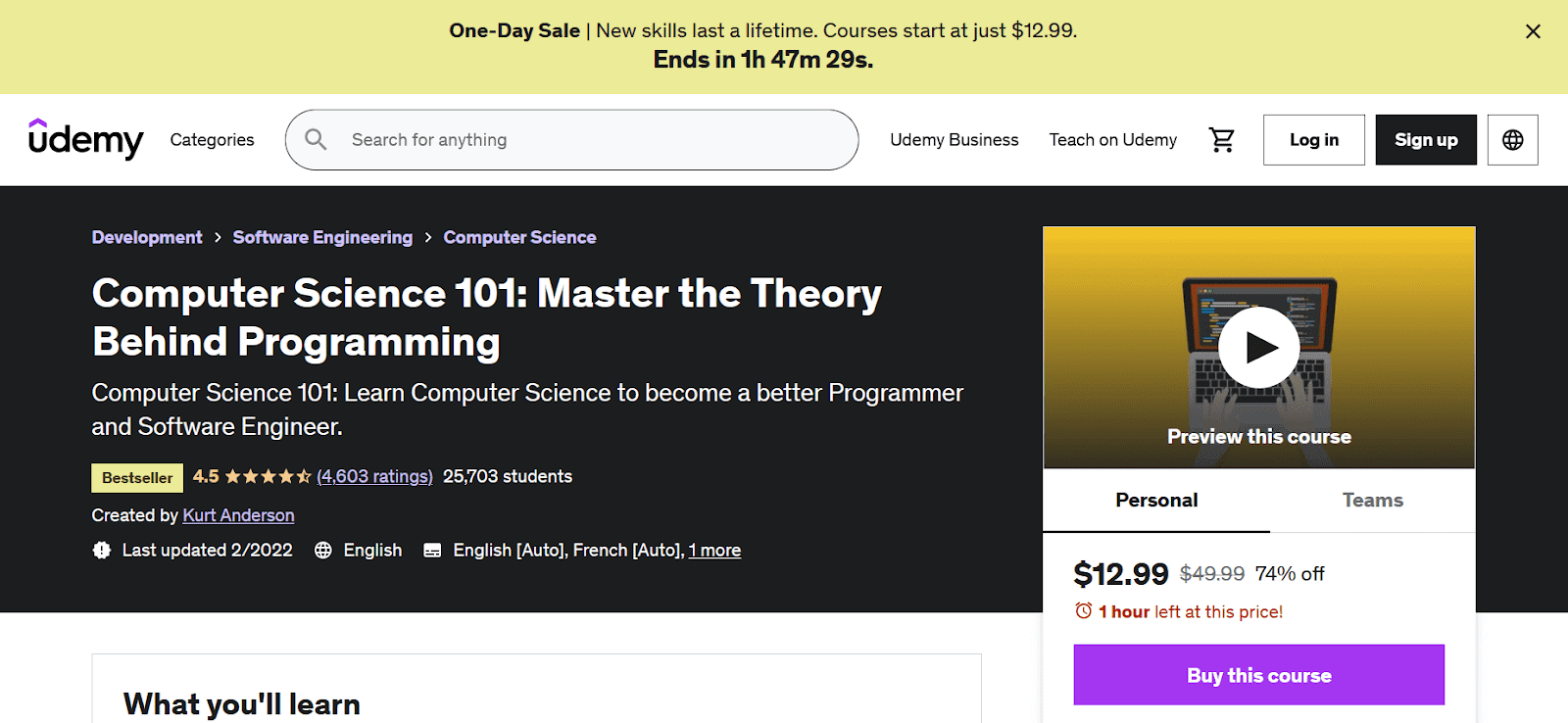1568x723 pixels.
Task: Click Buy this course
Action: (x=1259, y=675)
